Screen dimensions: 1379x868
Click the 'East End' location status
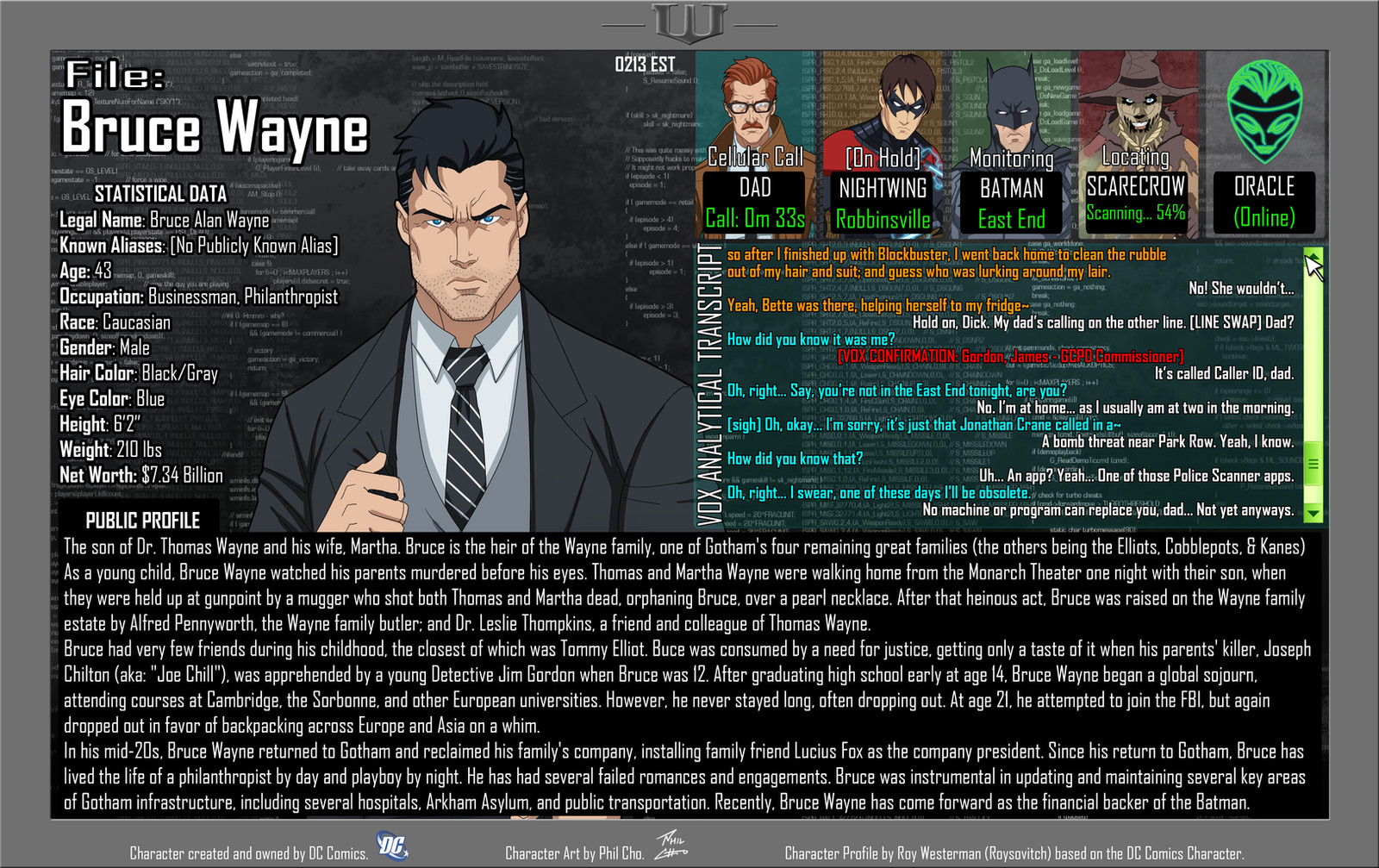coord(1011,219)
